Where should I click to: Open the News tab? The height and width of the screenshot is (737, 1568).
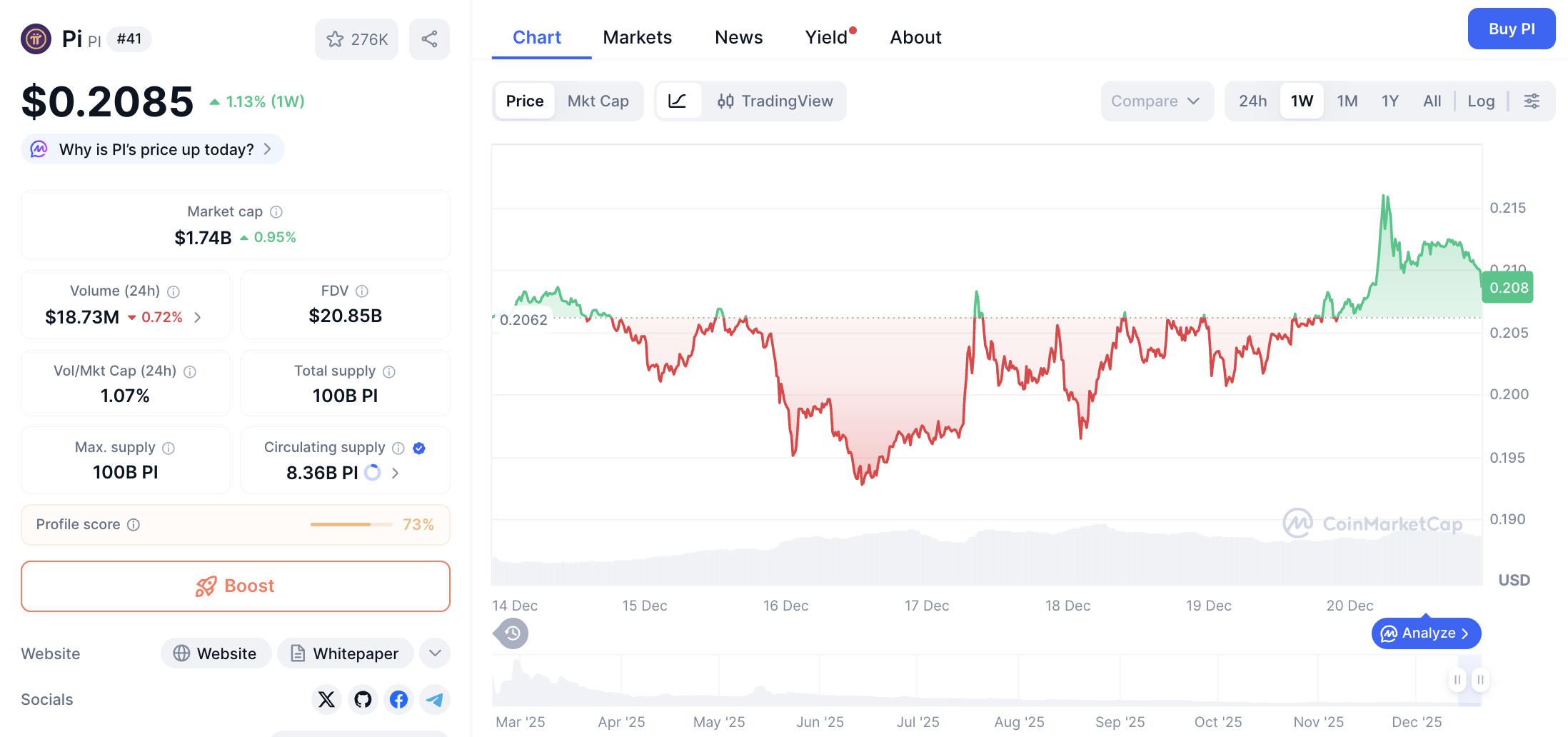pyautogui.click(x=738, y=37)
